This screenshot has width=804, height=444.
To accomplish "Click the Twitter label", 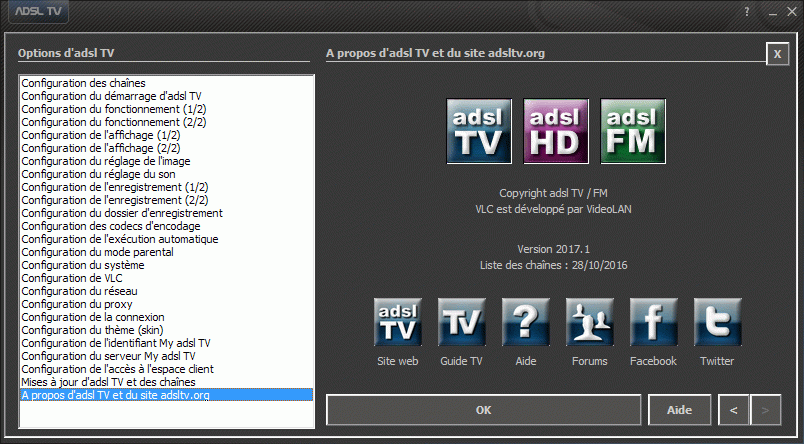I will (717, 361).
